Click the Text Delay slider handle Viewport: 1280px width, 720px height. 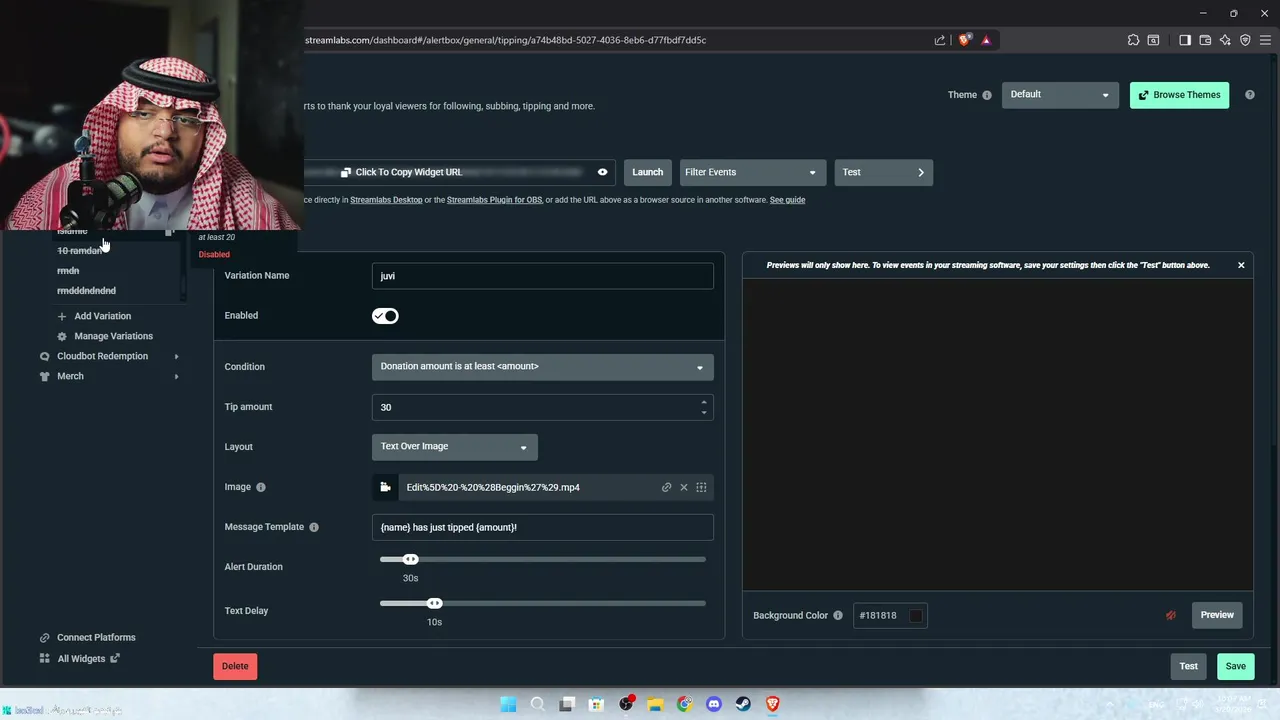point(434,603)
